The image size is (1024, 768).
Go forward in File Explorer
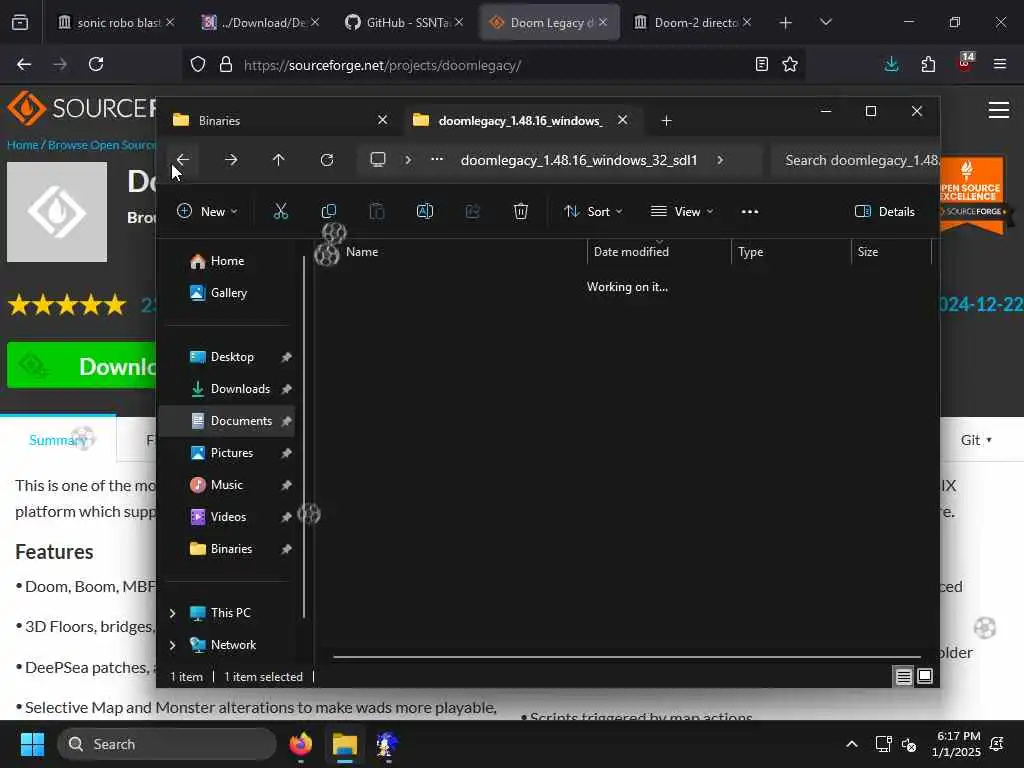[231, 160]
